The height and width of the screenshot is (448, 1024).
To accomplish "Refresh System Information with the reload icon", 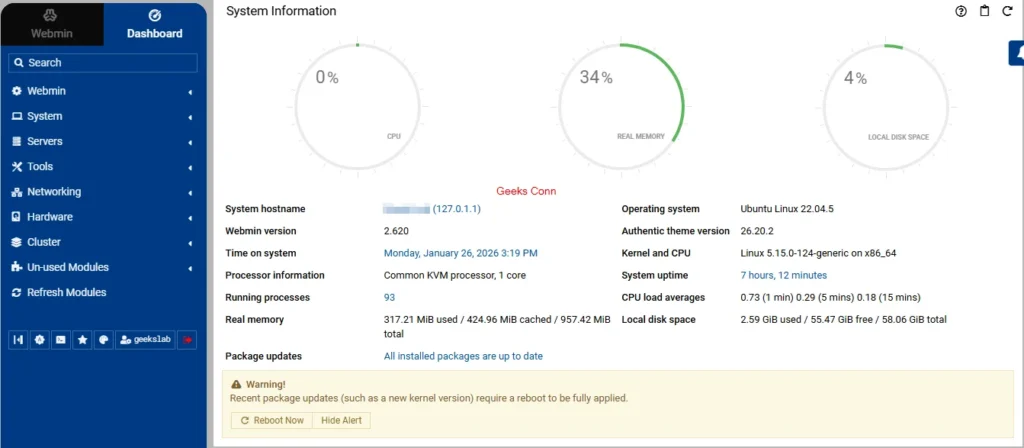I will [x=1007, y=11].
